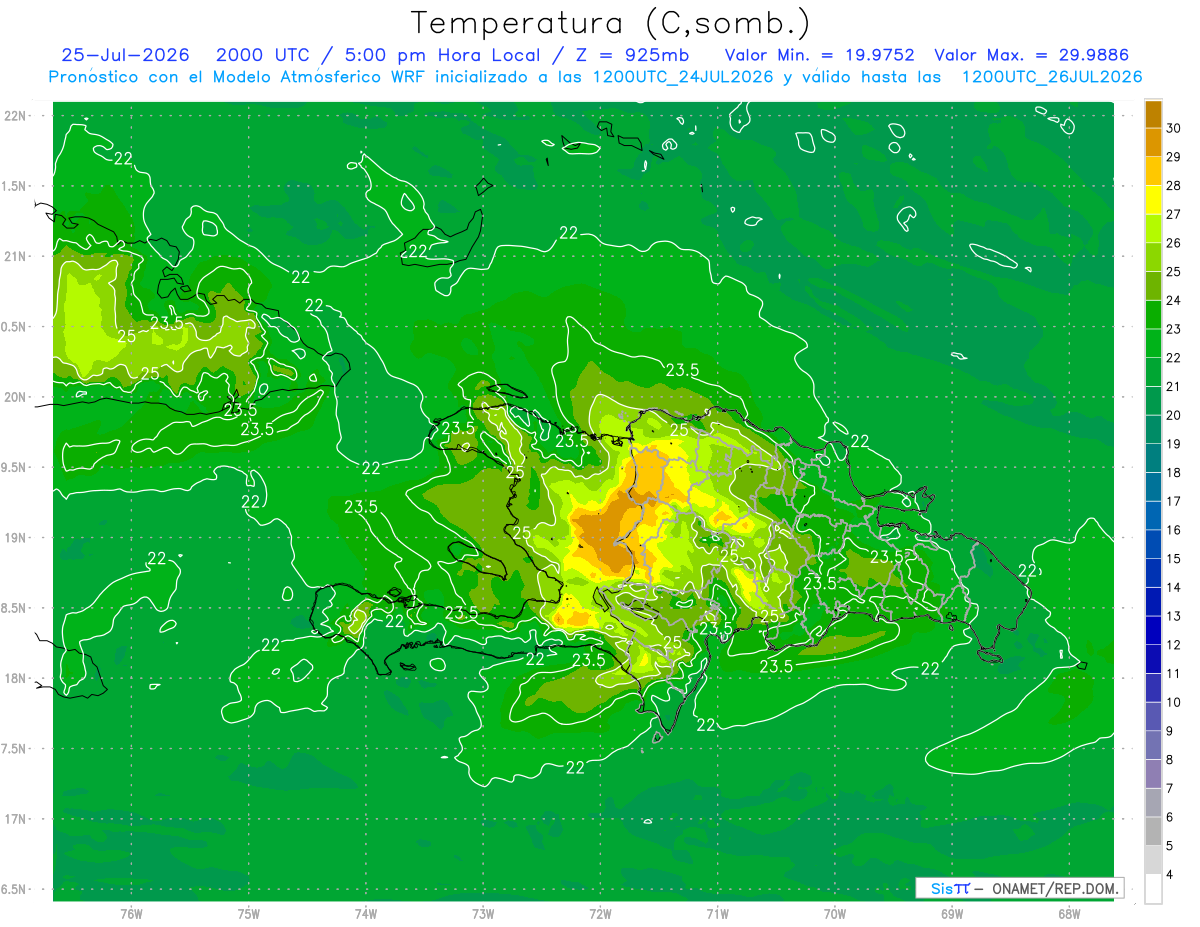This screenshot has width=1200, height=927.
Task: Click the color scale label '17'
Action: point(1174,501)
